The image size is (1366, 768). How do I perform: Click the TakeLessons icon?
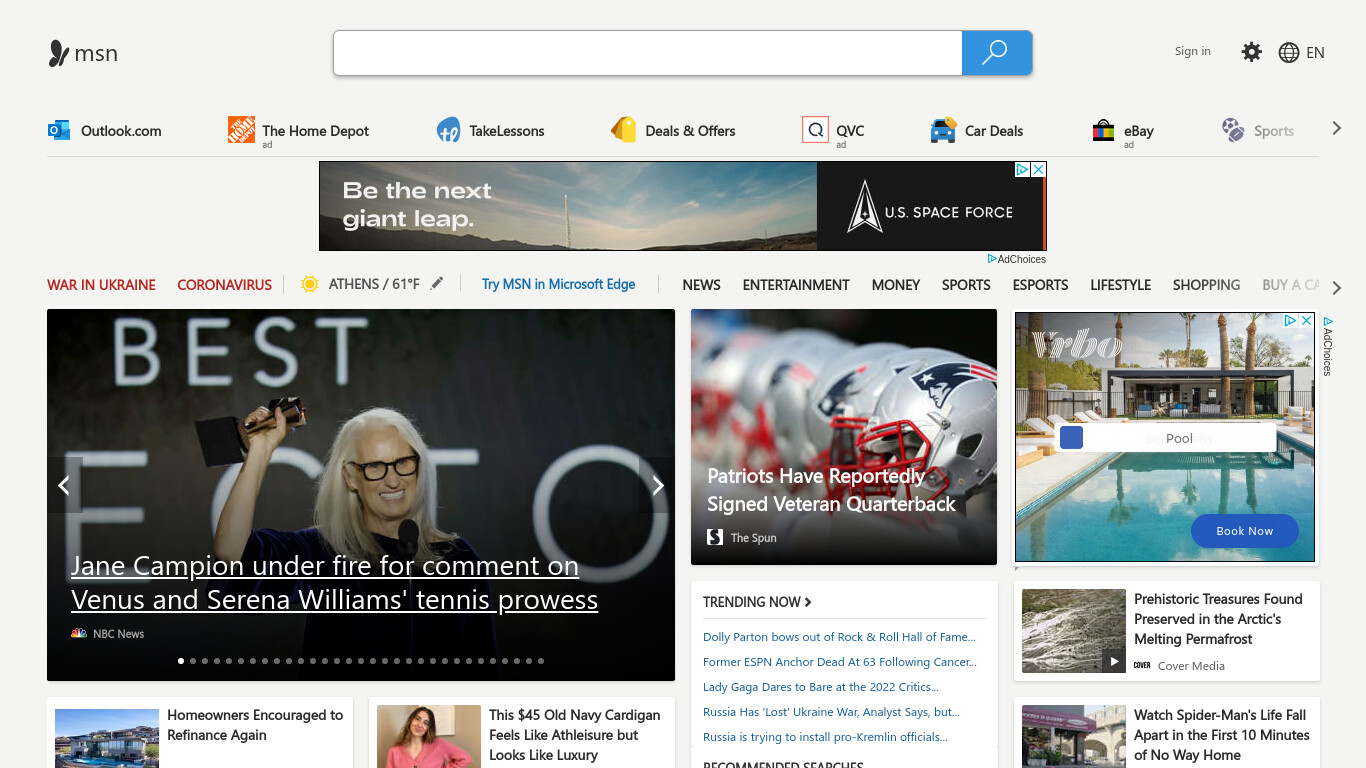click(x=448, y=130)
